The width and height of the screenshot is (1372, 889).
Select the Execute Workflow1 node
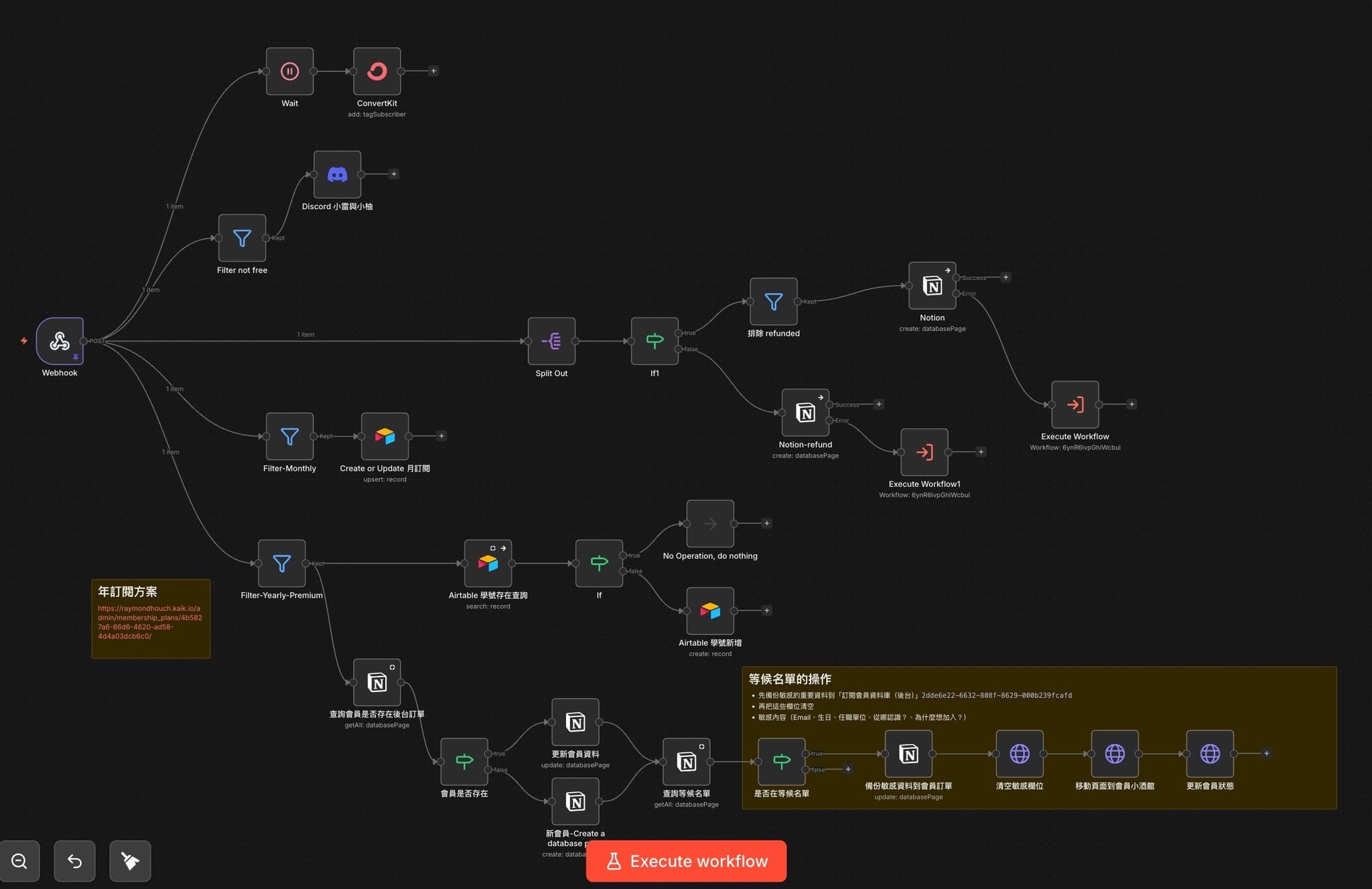tap(924, 452)
